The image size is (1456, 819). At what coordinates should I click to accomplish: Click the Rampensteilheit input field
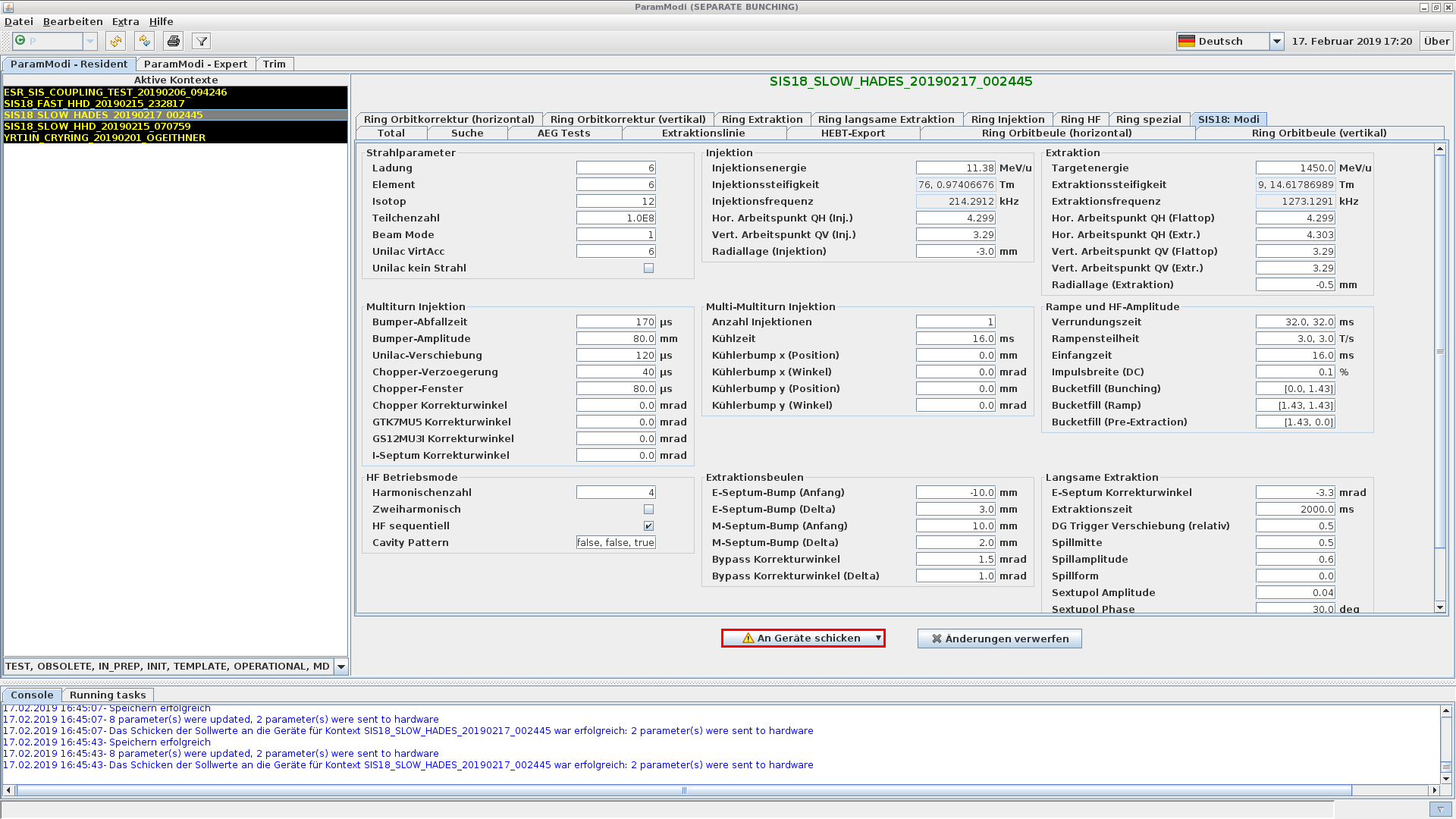tap(1295, 339)
